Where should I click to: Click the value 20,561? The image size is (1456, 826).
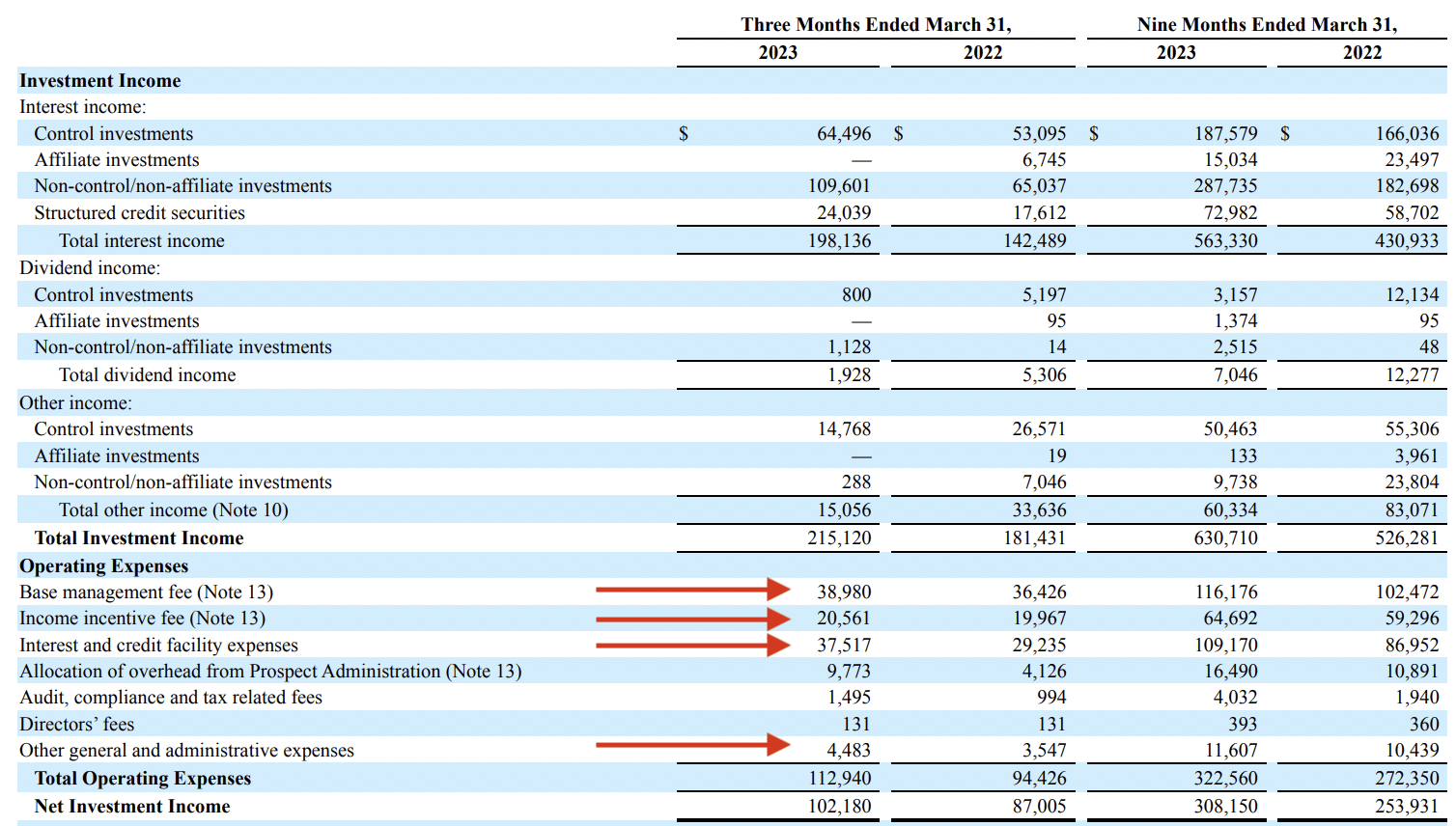pos(844,619)
